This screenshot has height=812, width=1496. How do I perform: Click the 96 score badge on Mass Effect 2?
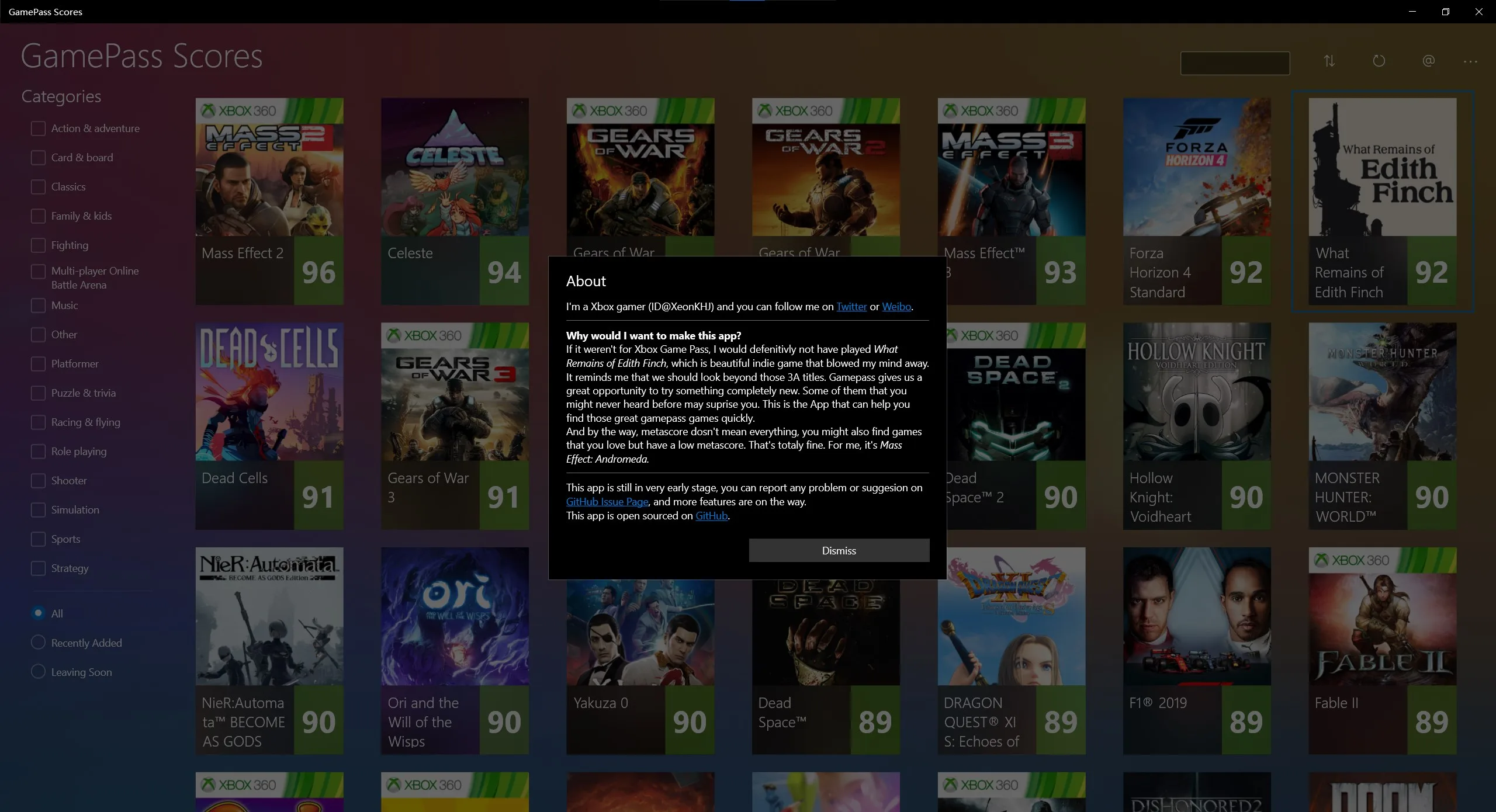(318, 270)
